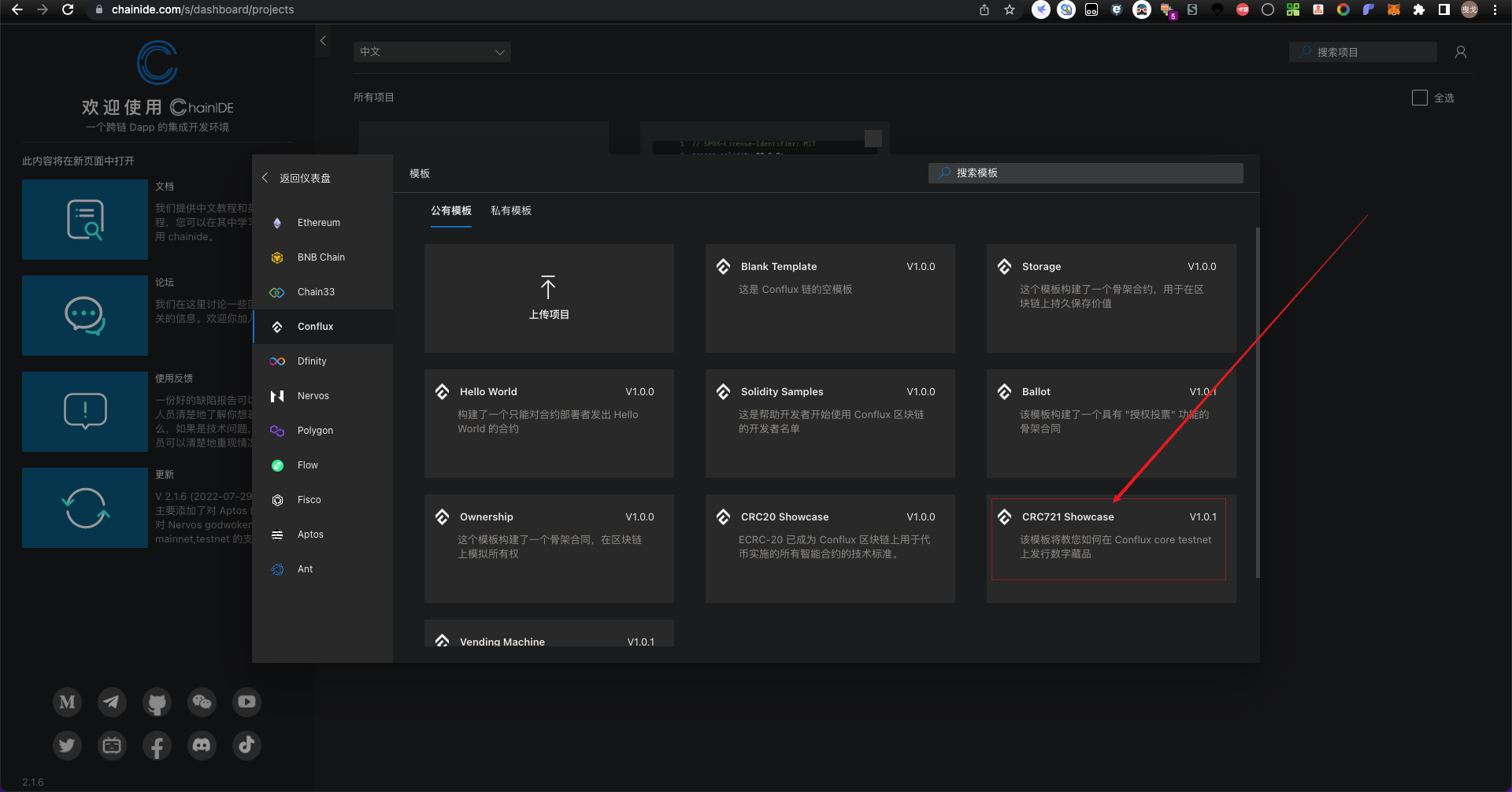Open Chrome's three-dot menu
The image size is (1512, 792).
(1495, 9)
